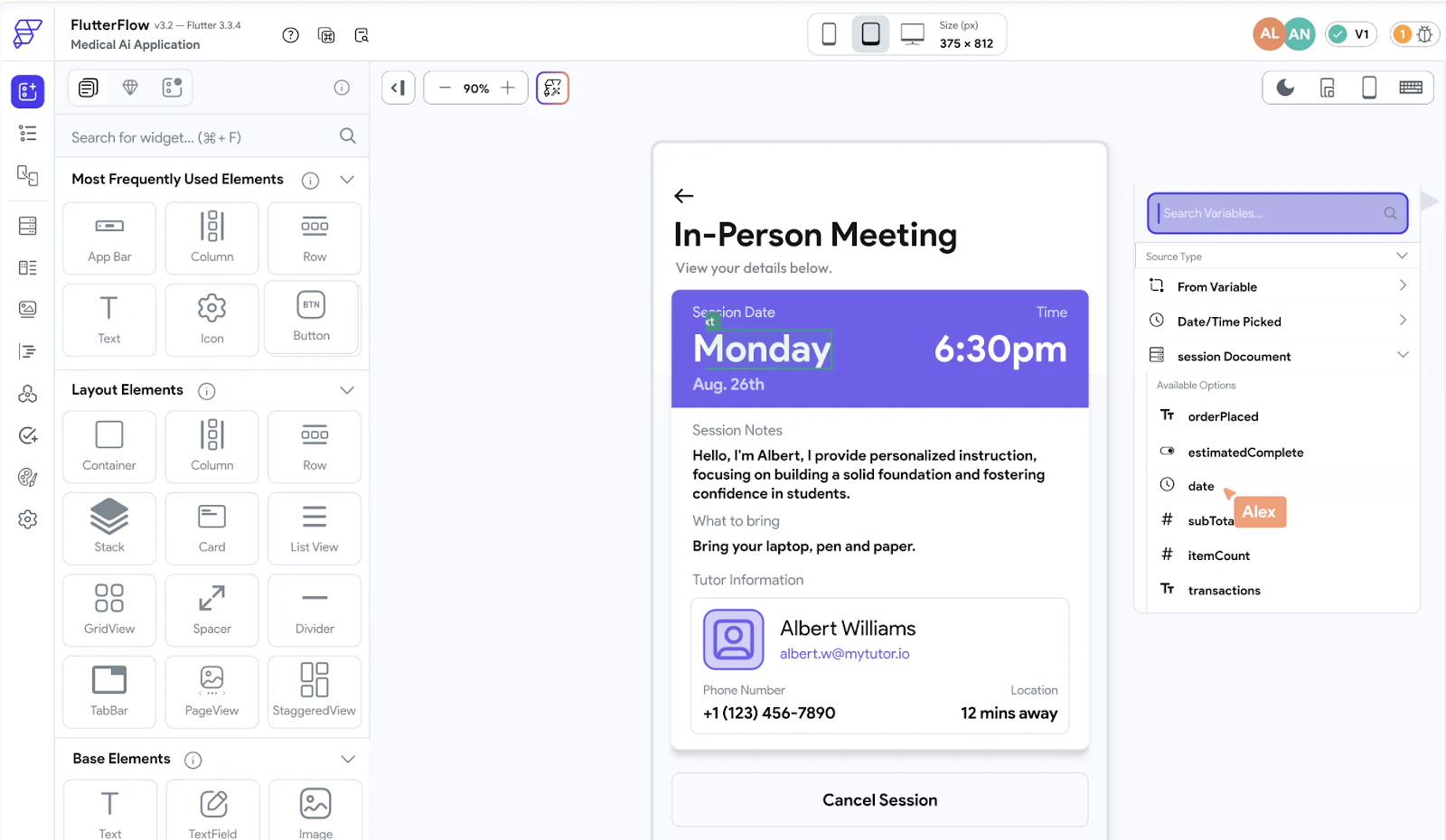The height and width of the screenshot is (840, 1446).
Task: Click the keyboard shortcuts command icon
Action: (x=326, y=35)
